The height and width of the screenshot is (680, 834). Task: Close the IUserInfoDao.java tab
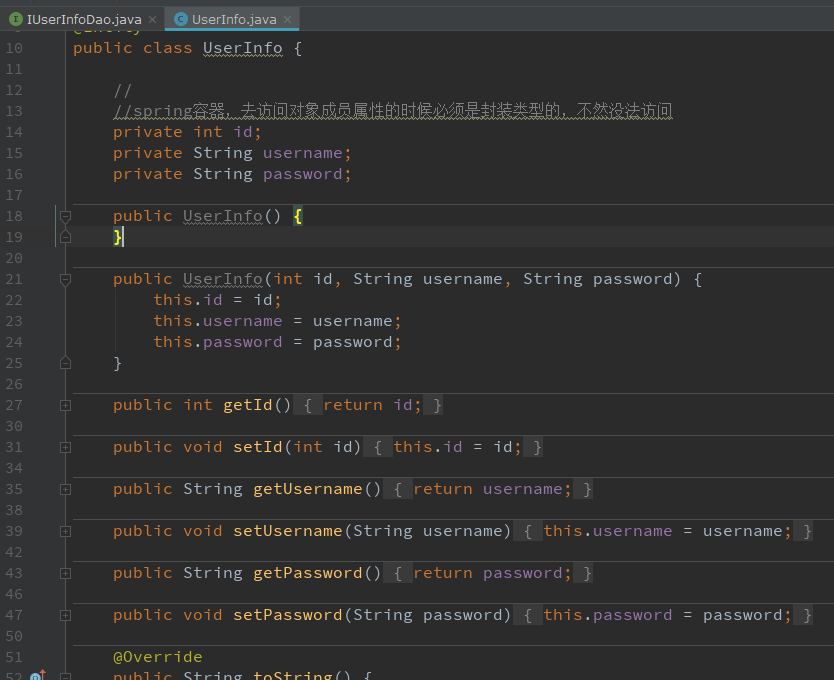[153, 20]
